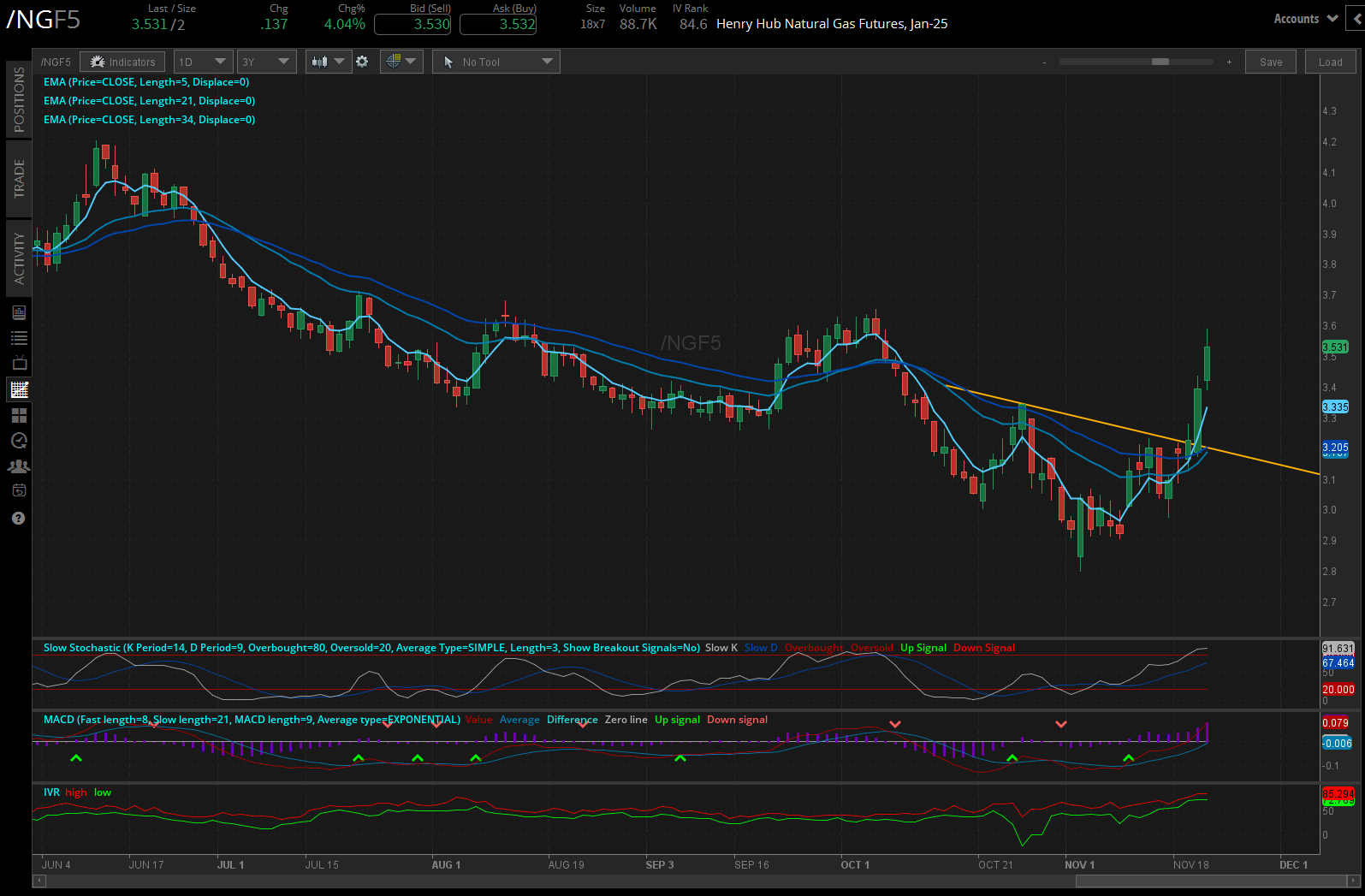Viewport: 1365px width, 896px height.
Task: Select the watchlist lines icon in sidebar
Action: 19,338
